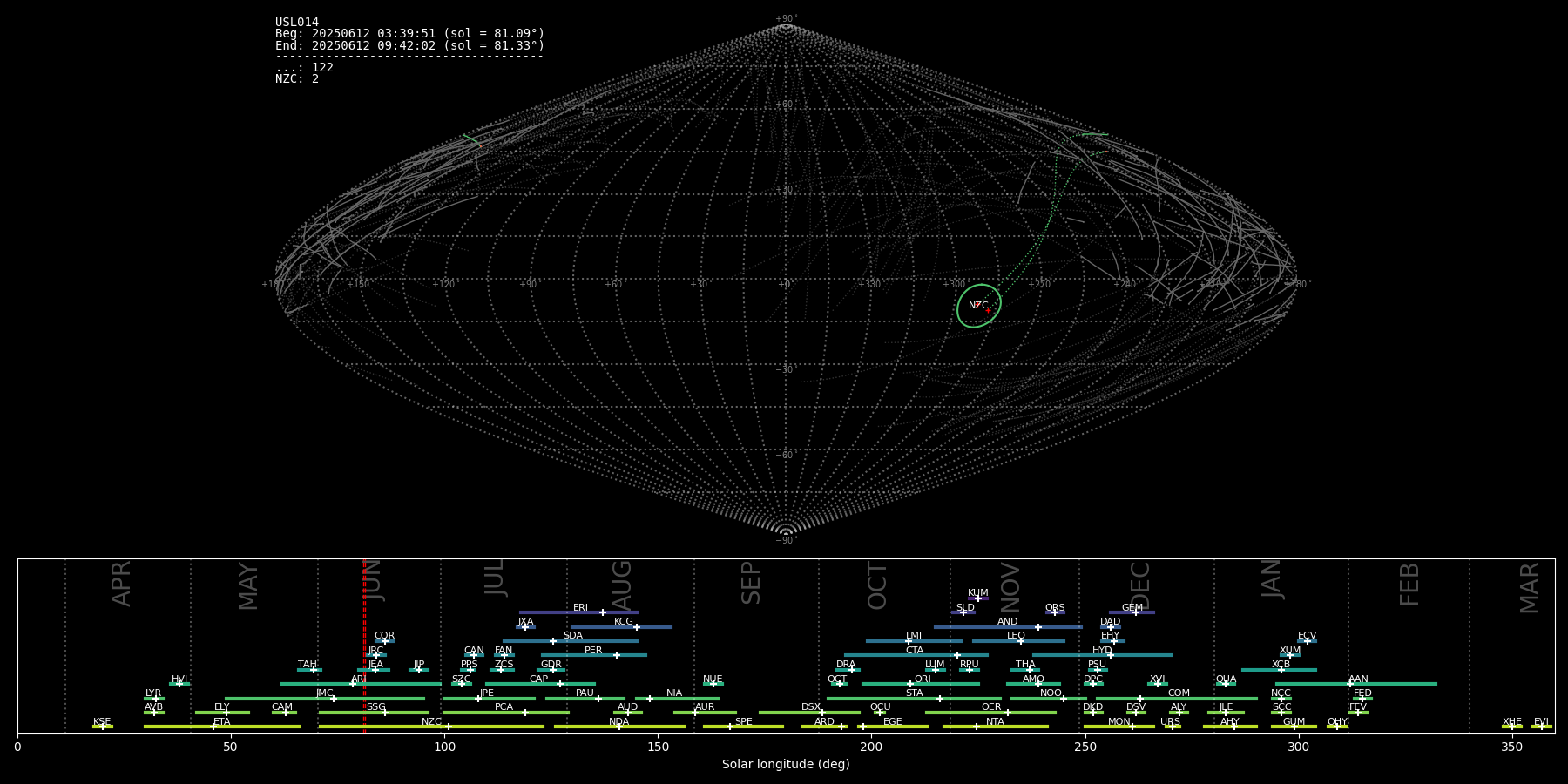1568x784 pixels.
Task: Click the HVI shower marker
Action: point(179,684)
